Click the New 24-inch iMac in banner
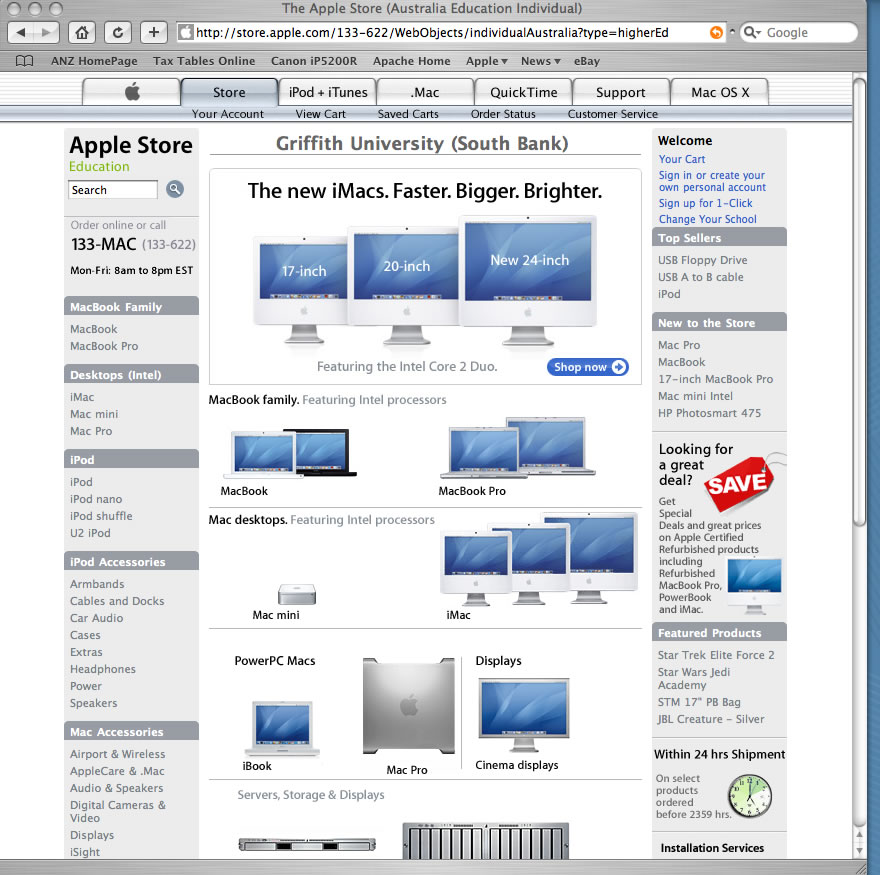 (x=528, y=280)
